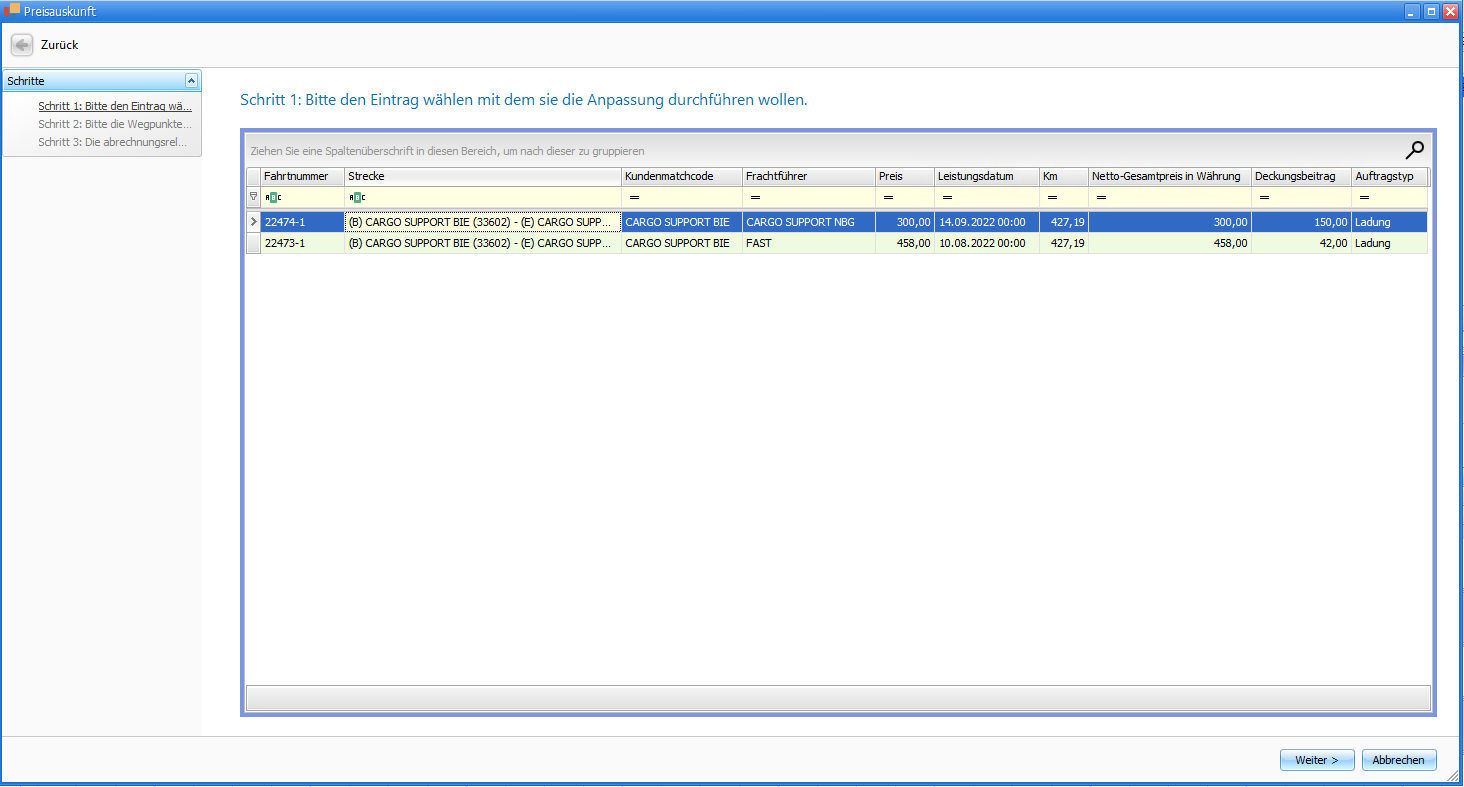Click the ABC filter operator for Strecke
The height and width of the screenshot is (787, 1464).
pyautogui.click(x=357, y=198)
